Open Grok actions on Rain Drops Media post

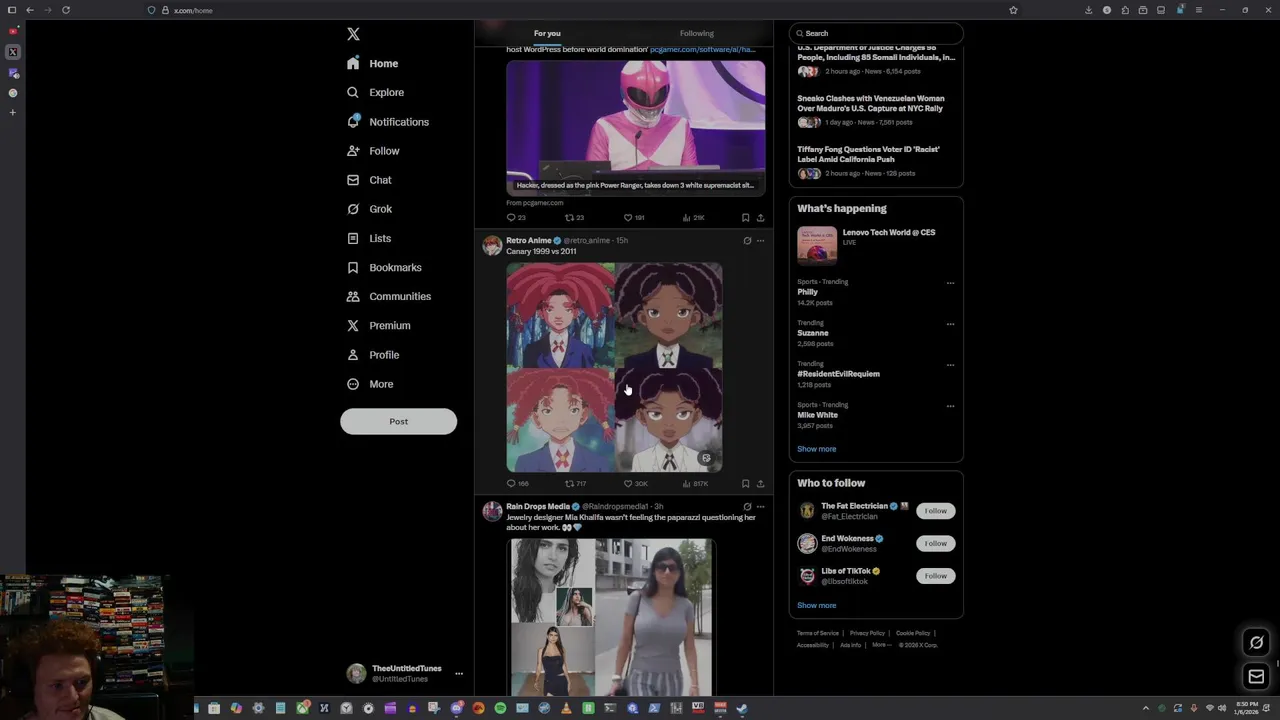point(747,507)
